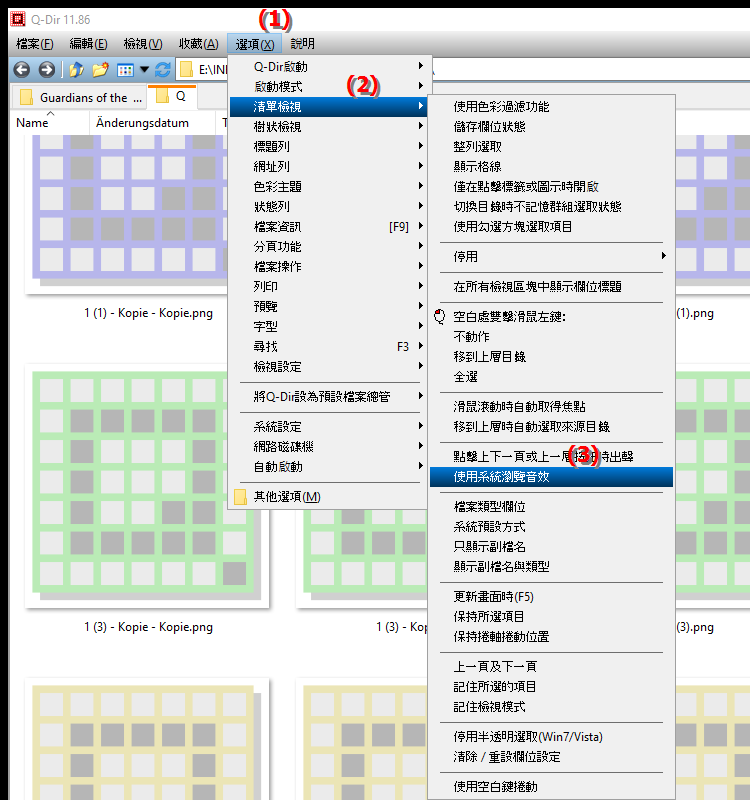Choose 全選 for blank-area click
This screenshot has width=750, height=800.
552,377
